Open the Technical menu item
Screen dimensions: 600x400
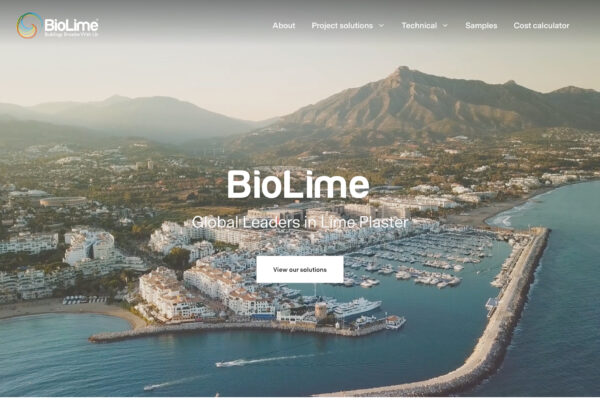(x=419, y=26)
